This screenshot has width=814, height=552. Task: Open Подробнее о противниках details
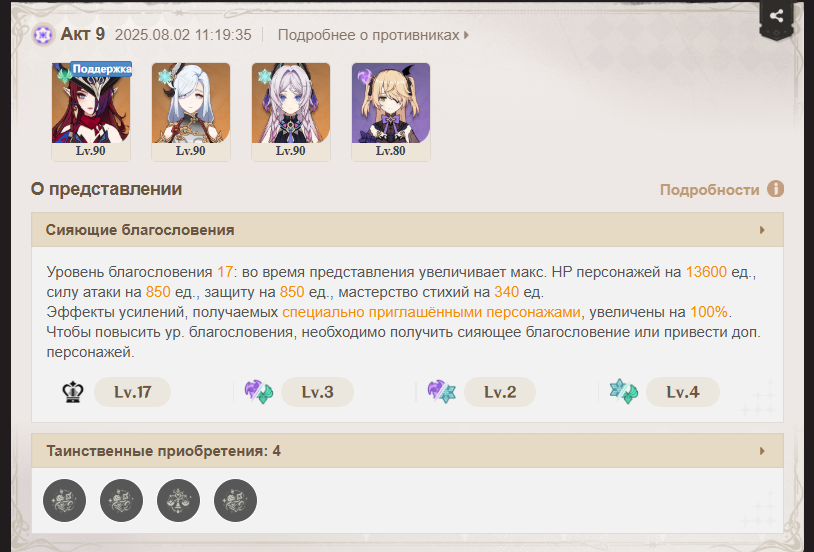click(x=373, y=35)
